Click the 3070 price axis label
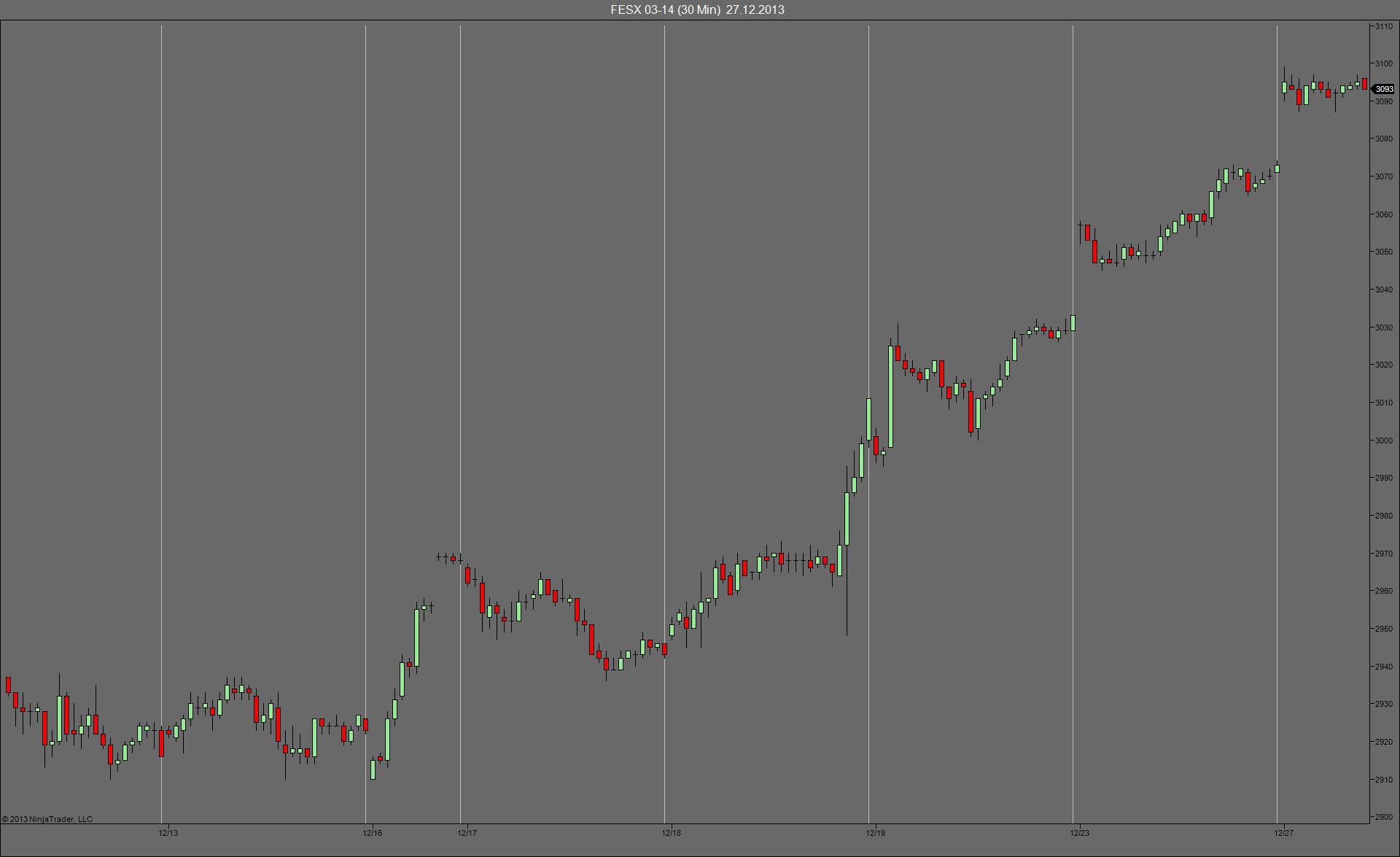The image size is (1400, 857). point(1383,177)
